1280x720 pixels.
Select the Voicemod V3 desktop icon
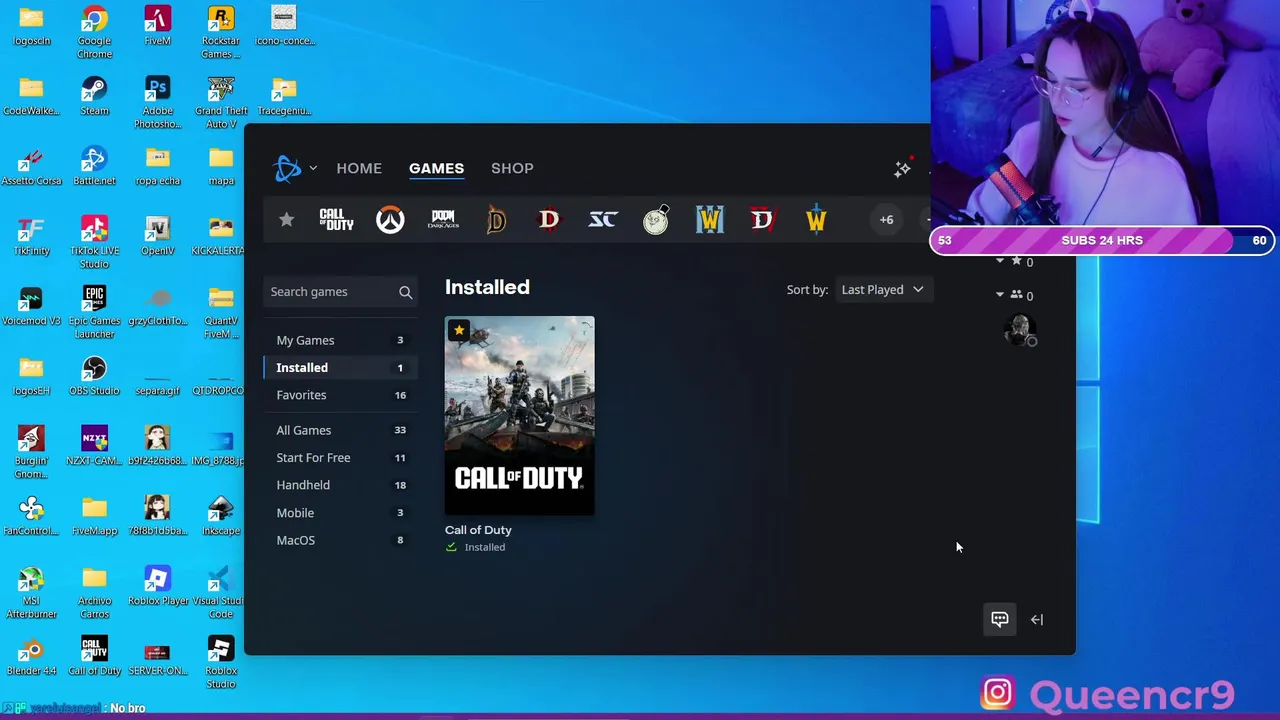click(x=31, y=307)
